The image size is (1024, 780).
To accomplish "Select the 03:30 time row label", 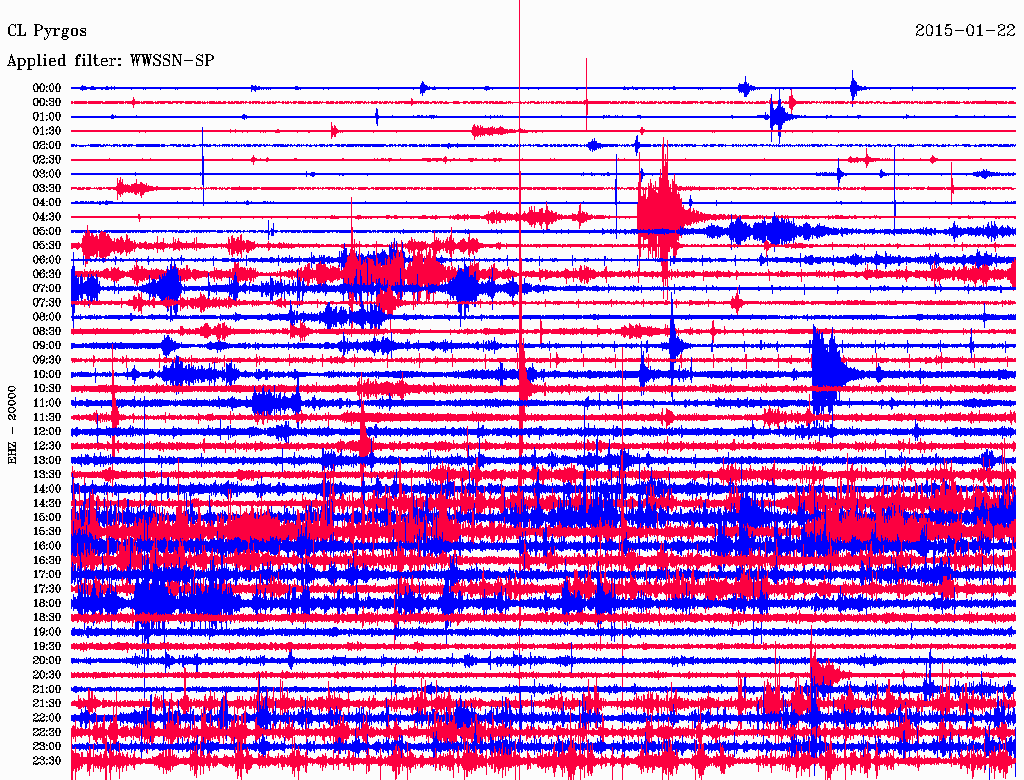I will [47, 189].
